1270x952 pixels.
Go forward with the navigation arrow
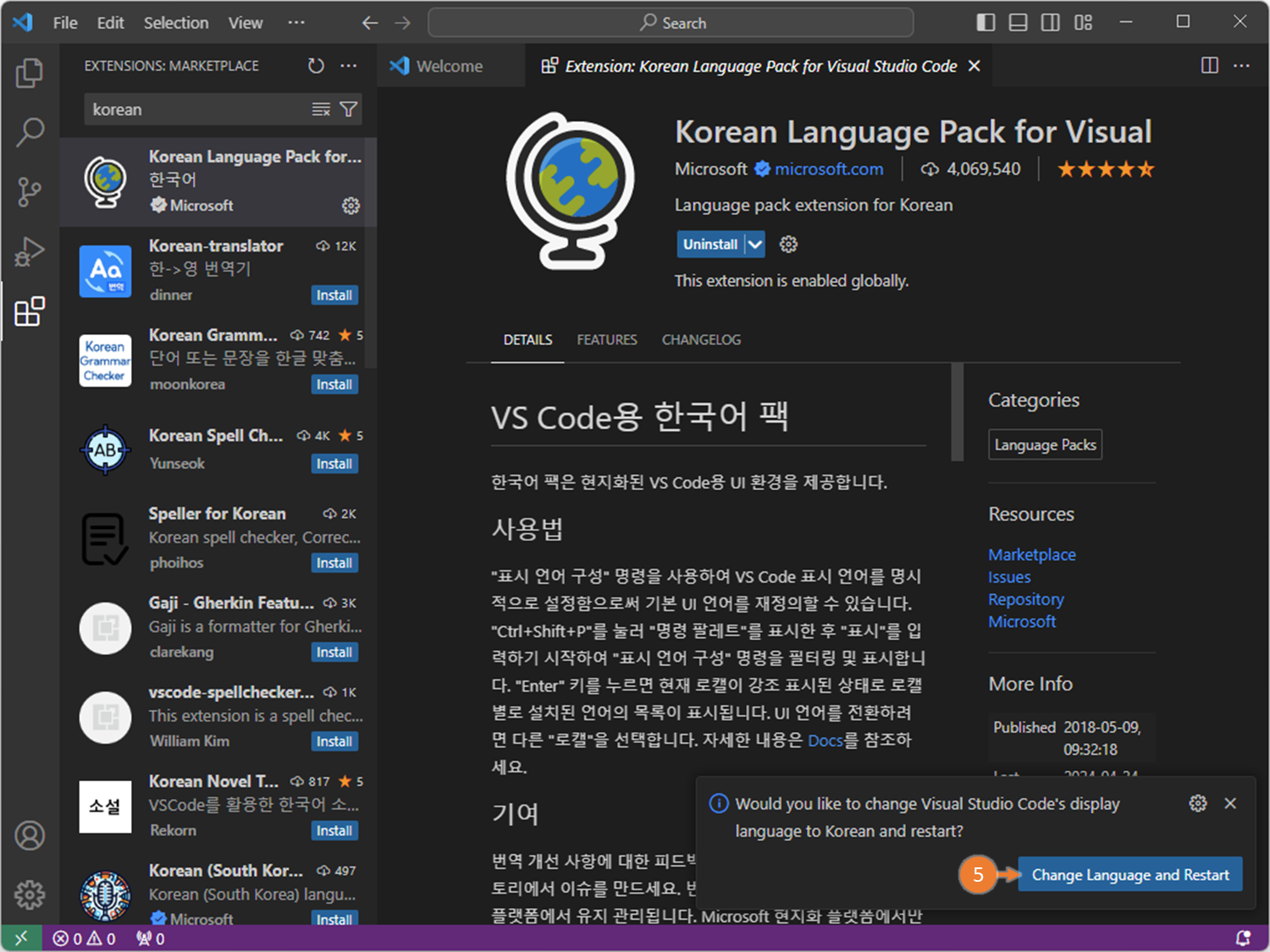(x=402, y=23)
